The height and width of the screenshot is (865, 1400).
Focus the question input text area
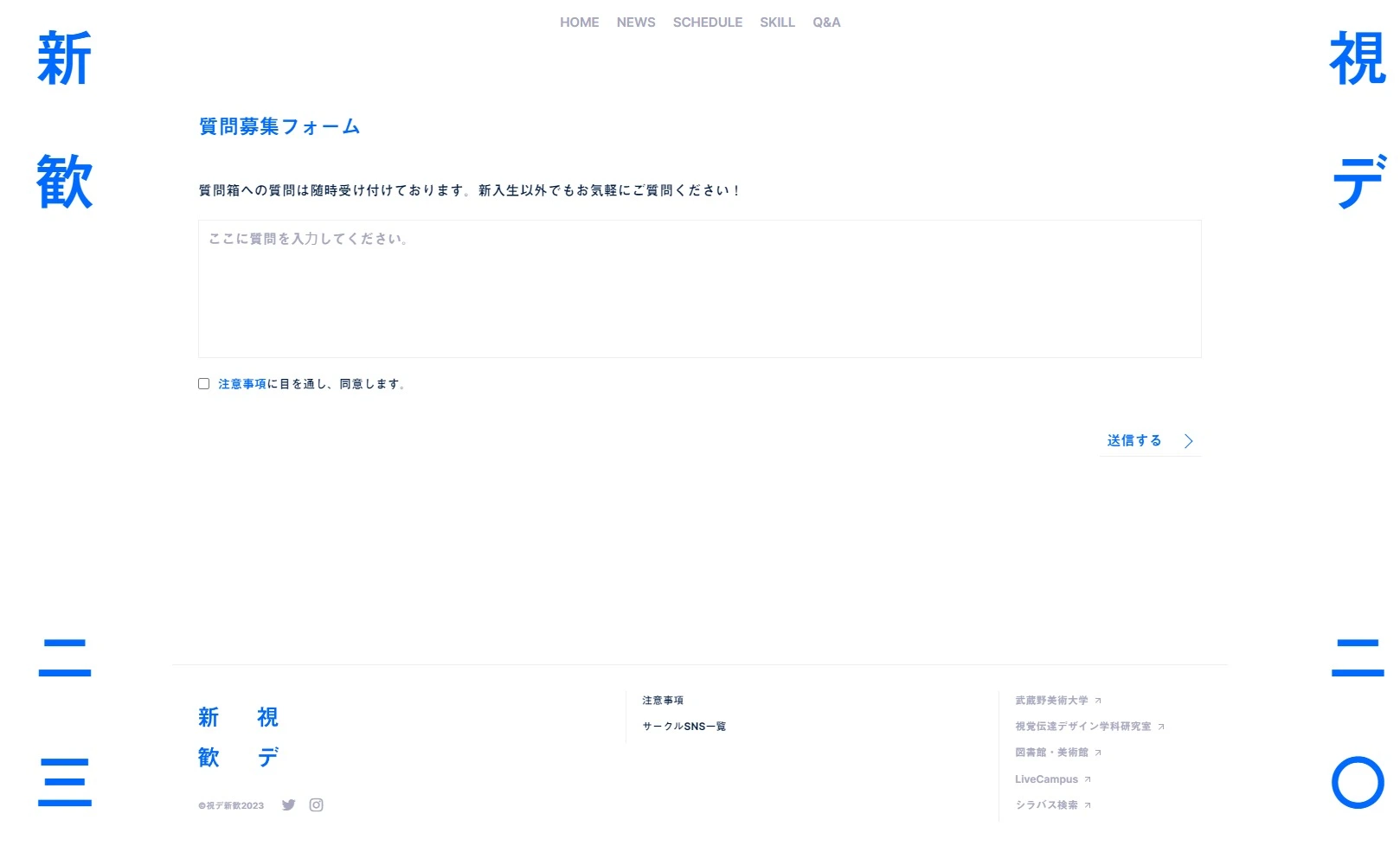pyautogui.click(x=699, y=289)
